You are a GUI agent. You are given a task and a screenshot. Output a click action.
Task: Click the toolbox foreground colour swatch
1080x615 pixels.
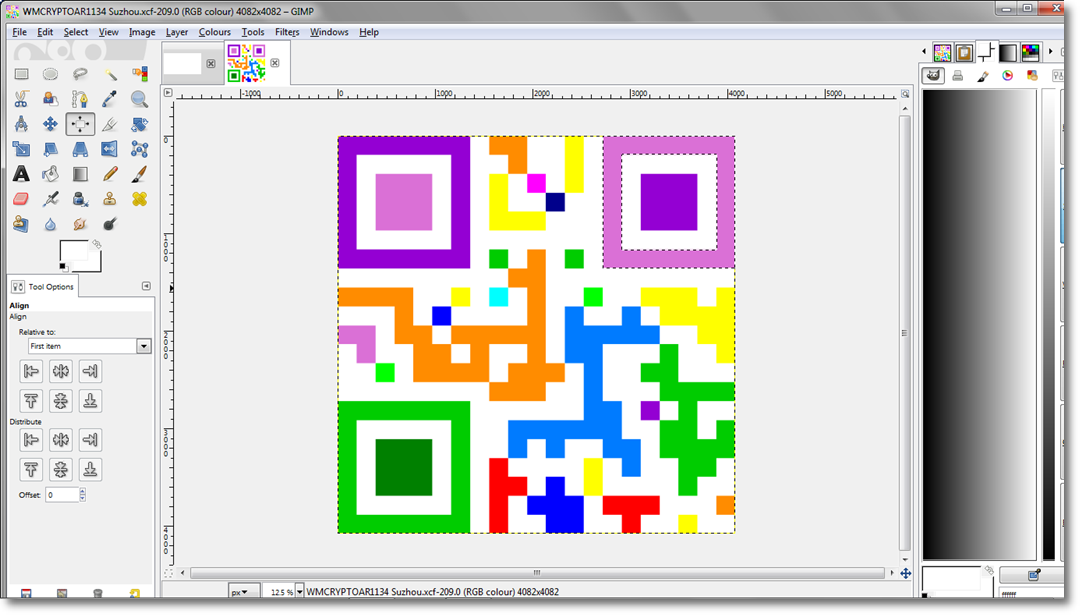click(72, 251)
